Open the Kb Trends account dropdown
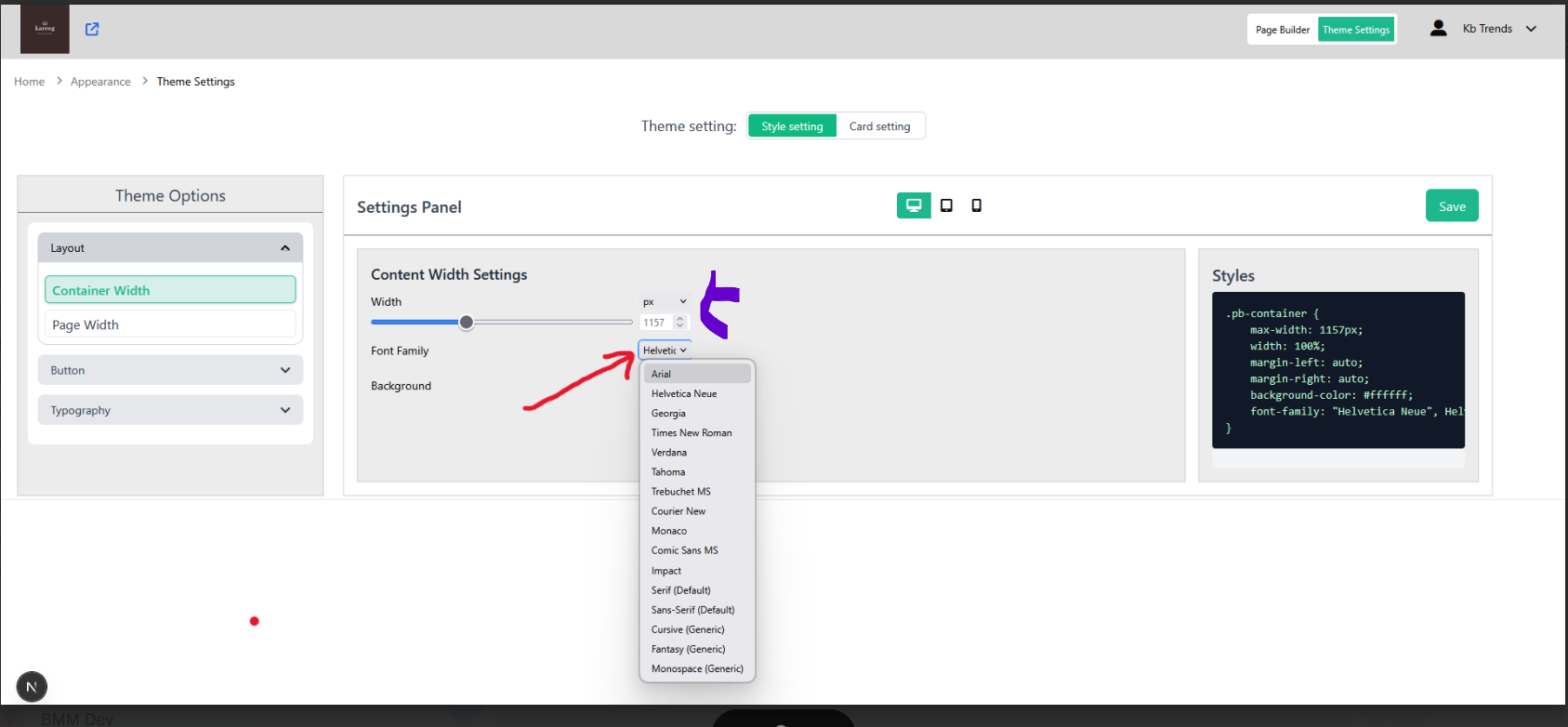The image size is (1568, 727). (1498, 29)
